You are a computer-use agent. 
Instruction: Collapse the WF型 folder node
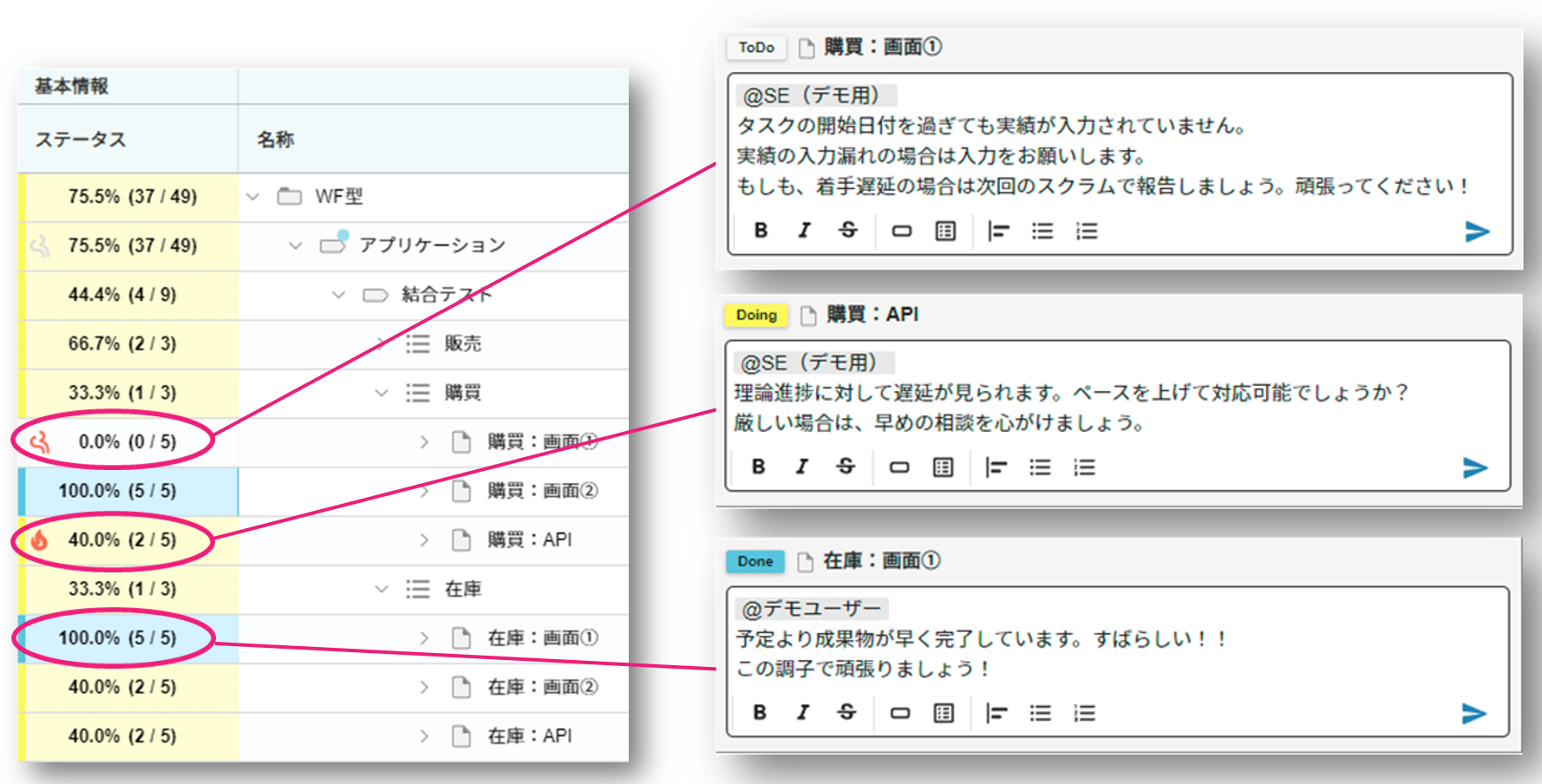tap(252, 197)
